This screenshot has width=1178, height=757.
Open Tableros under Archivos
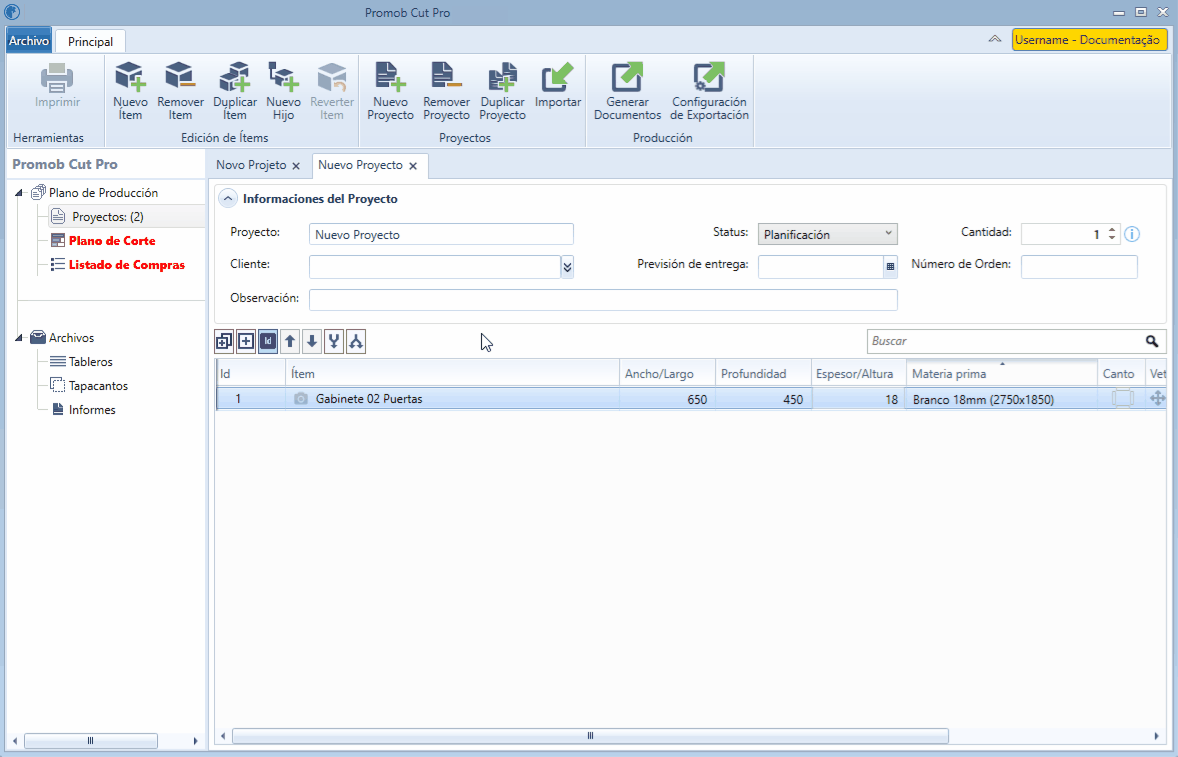[x=91, y=362]
